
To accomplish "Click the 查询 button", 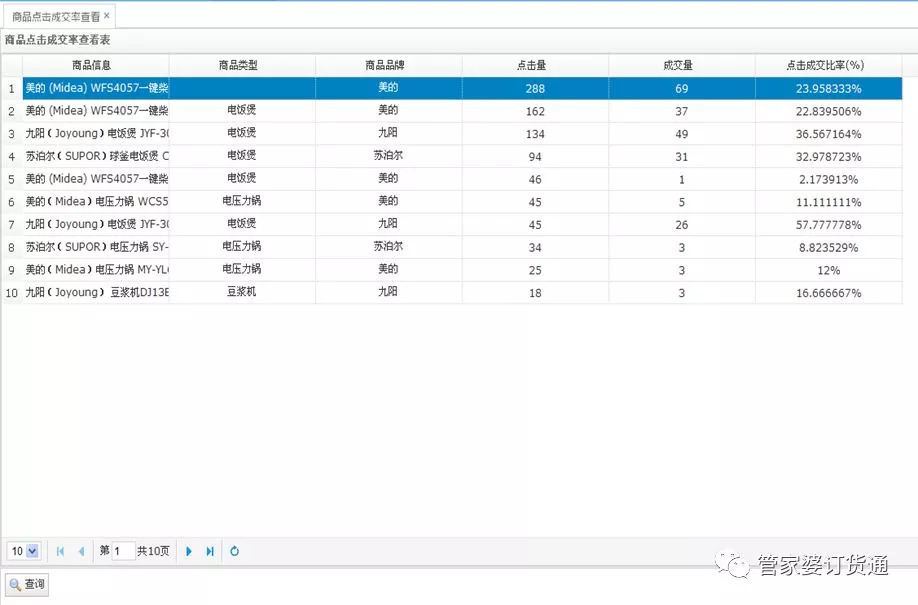I will click(x=27, y=584).
